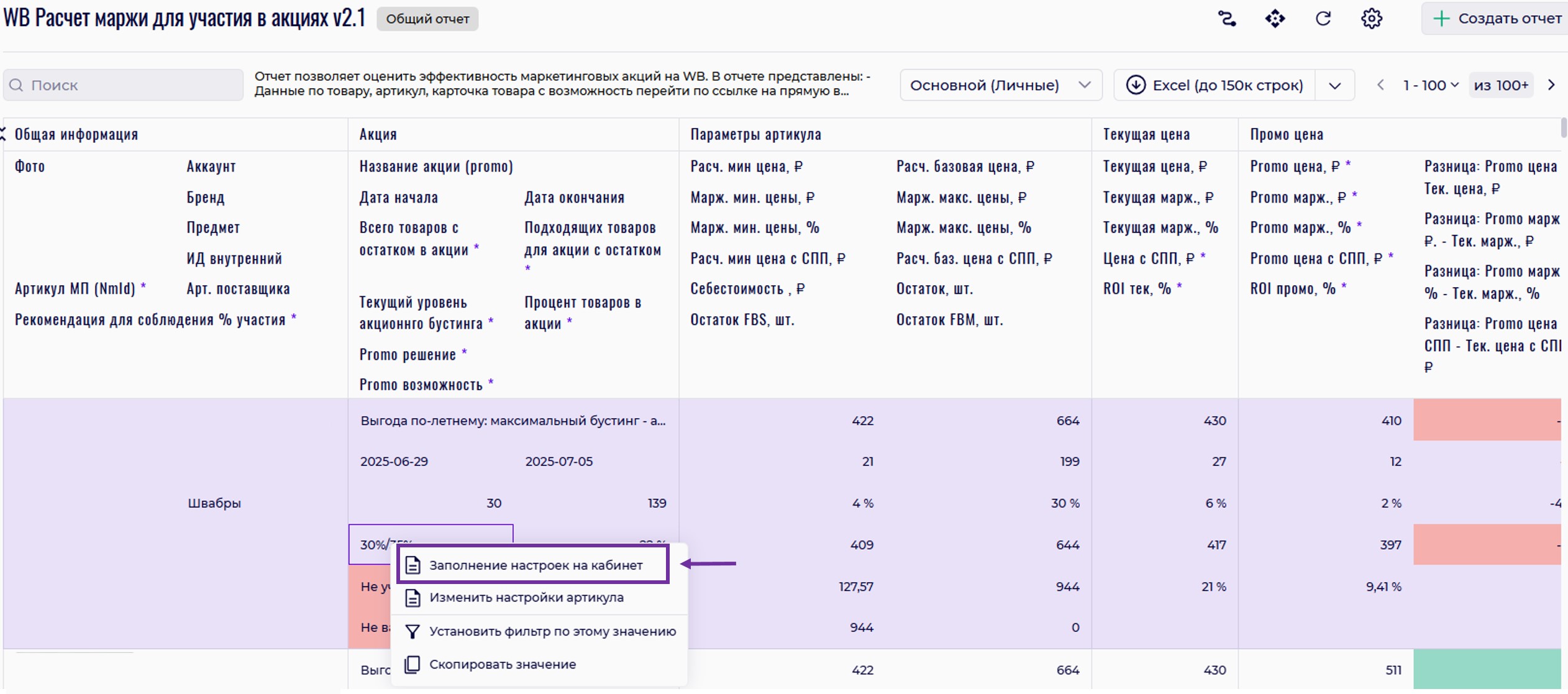The height and width of the screenshot is (694, 1568).
Task: Select Заполнение настроек на кабинет menu item
Action: click(536, 565)
